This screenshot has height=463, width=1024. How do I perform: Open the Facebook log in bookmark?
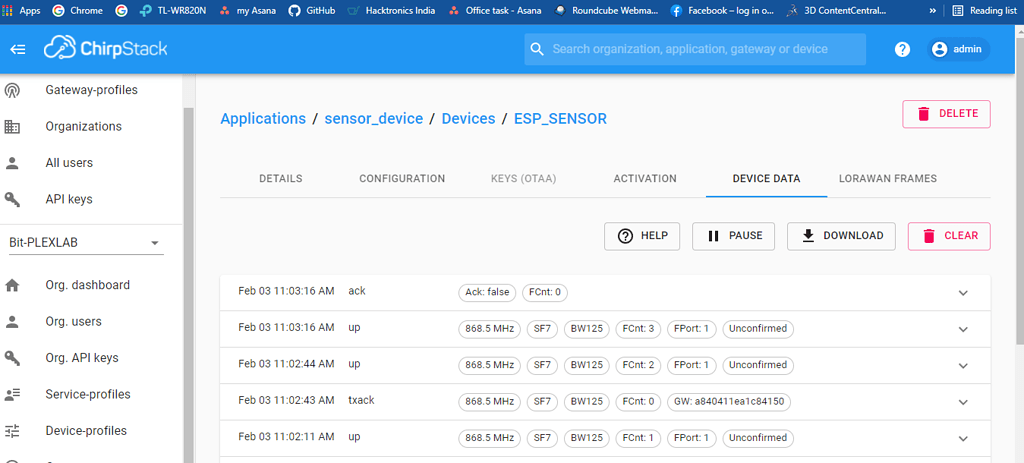click(x=722, y=10)
